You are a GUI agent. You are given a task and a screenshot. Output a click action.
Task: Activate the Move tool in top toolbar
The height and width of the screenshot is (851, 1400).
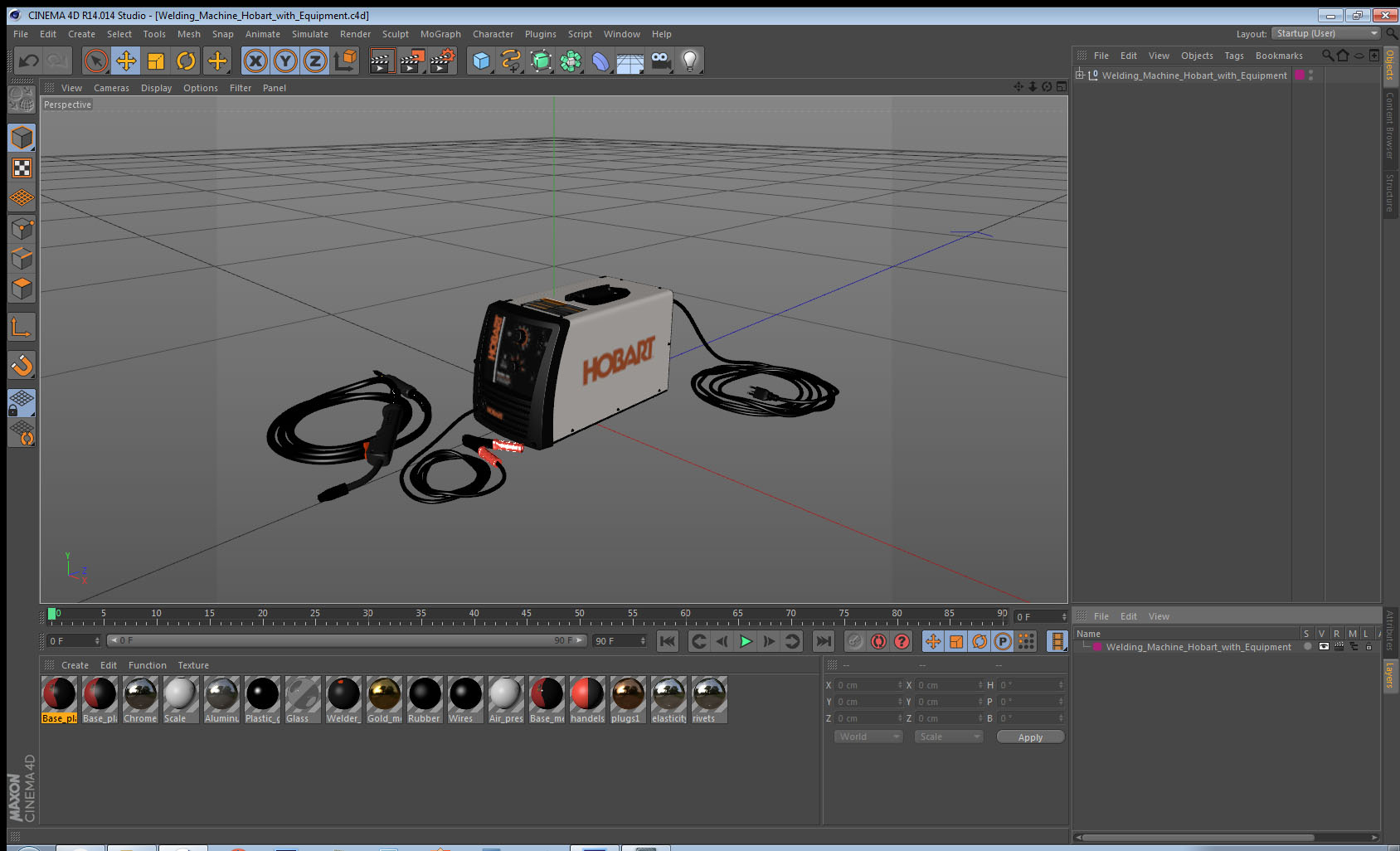tap(126, 61)
